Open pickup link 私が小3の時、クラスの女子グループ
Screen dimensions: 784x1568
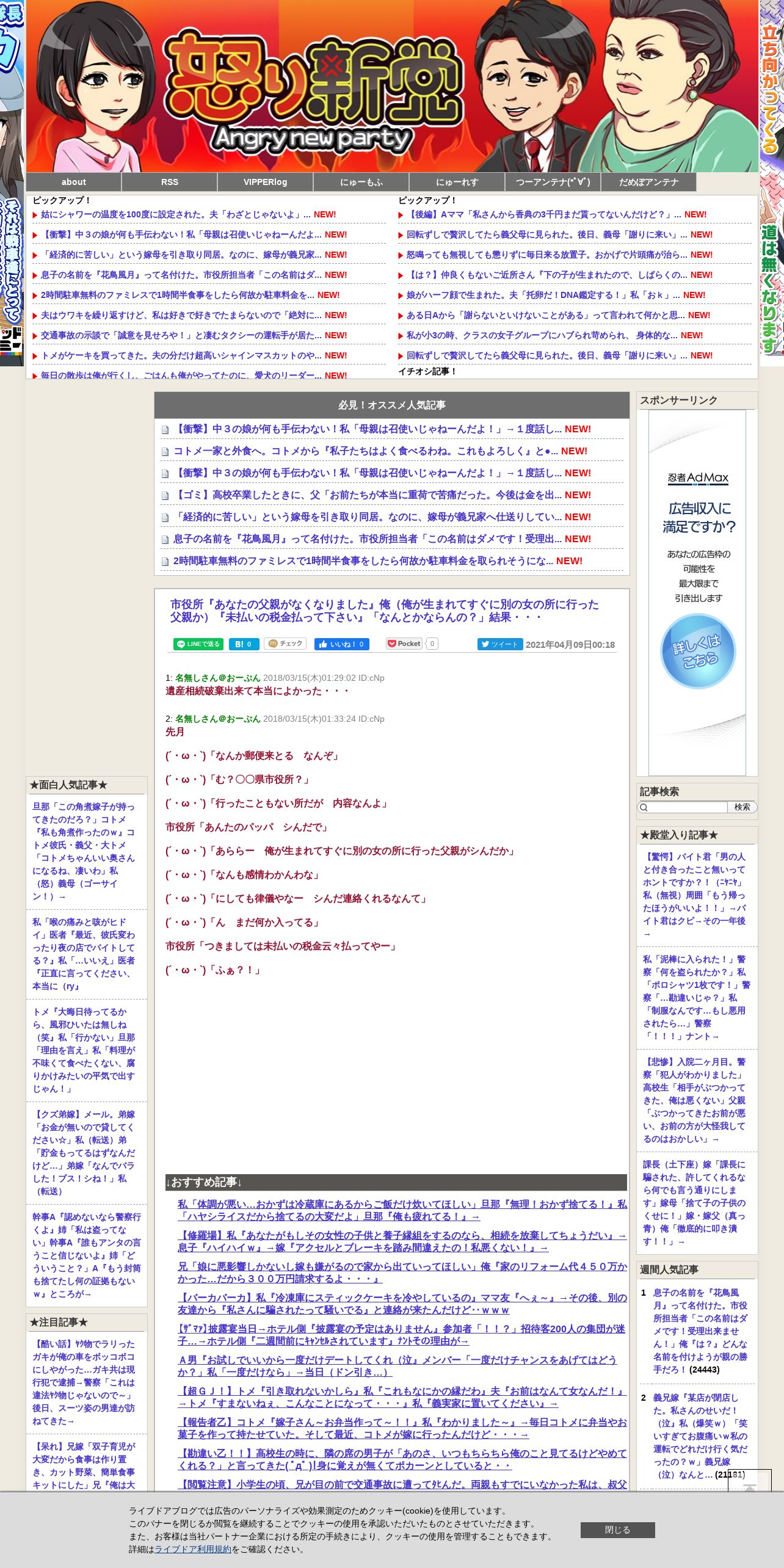pos(542,335)
